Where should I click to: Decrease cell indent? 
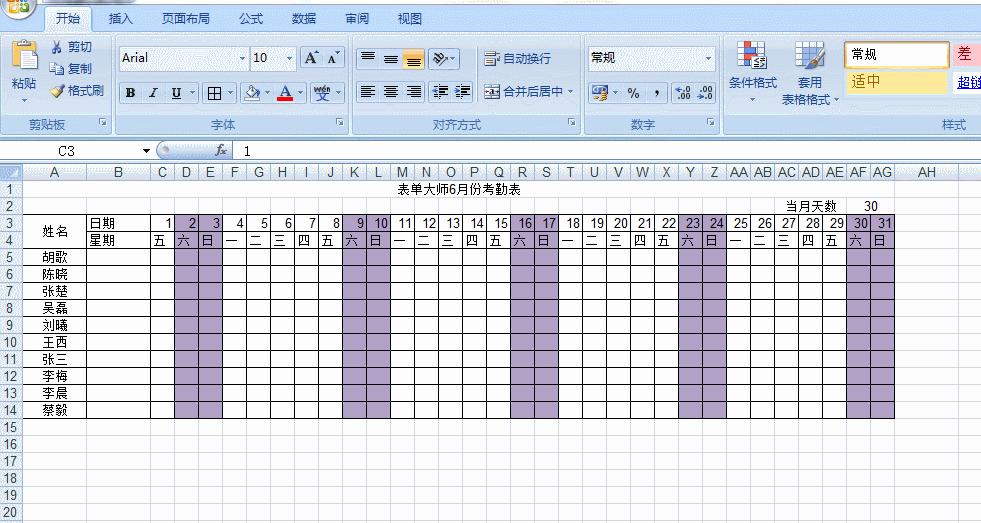tap(440, 92)
